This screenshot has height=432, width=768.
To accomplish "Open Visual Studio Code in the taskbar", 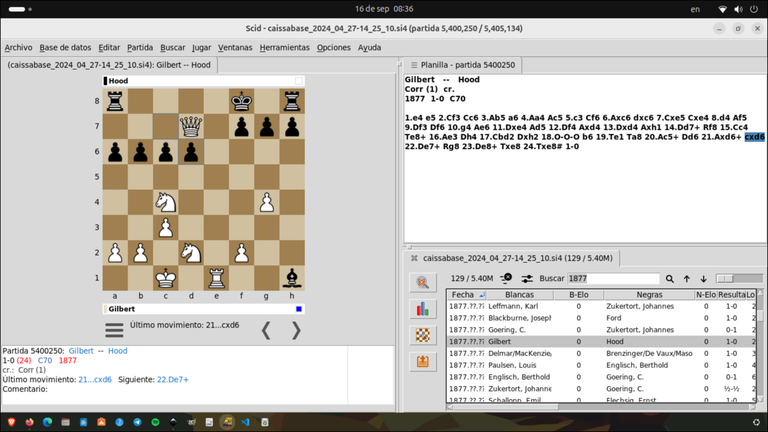I will tap(245, 422).
